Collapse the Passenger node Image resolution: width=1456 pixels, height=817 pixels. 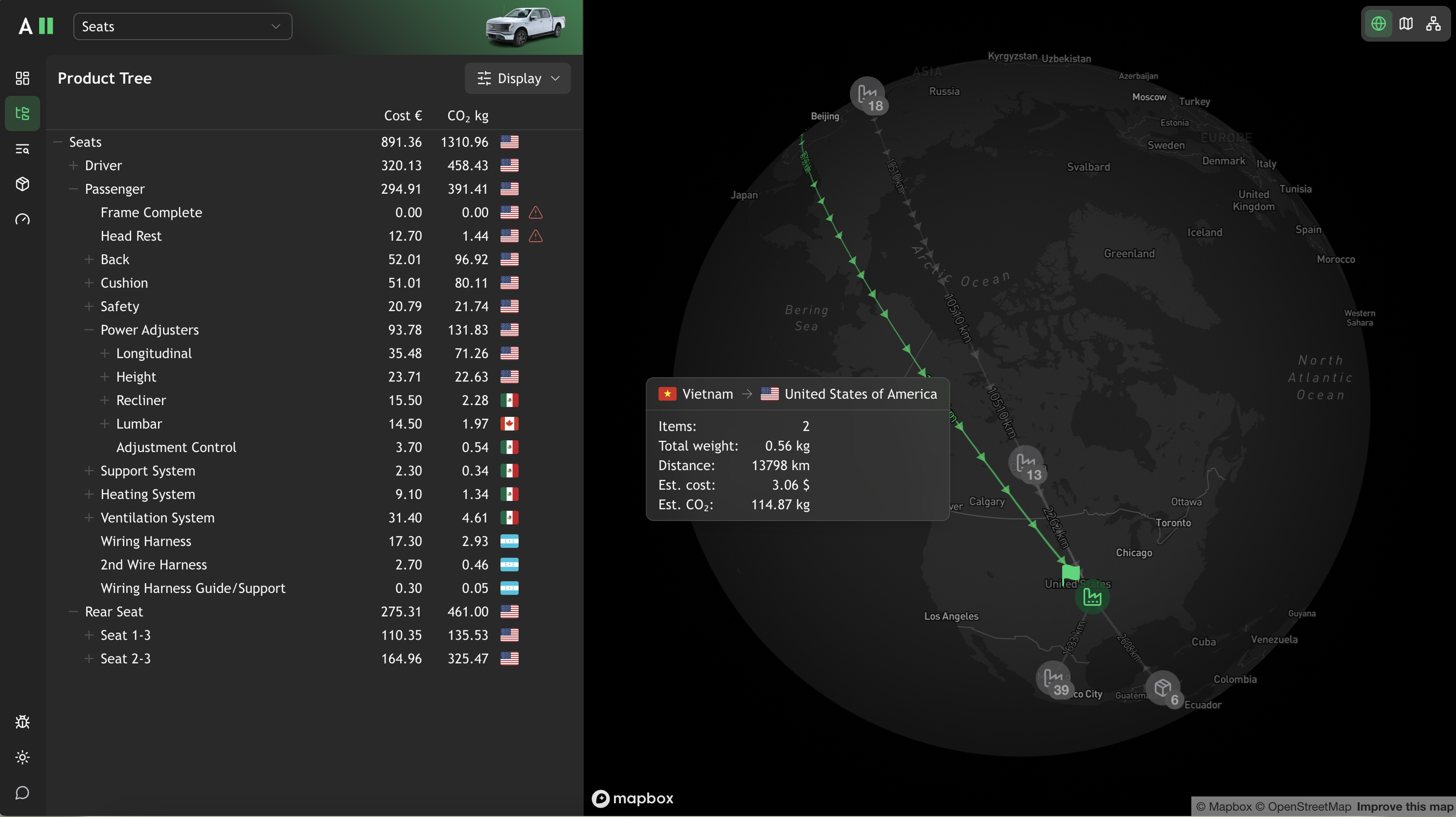tap(73, 189)
